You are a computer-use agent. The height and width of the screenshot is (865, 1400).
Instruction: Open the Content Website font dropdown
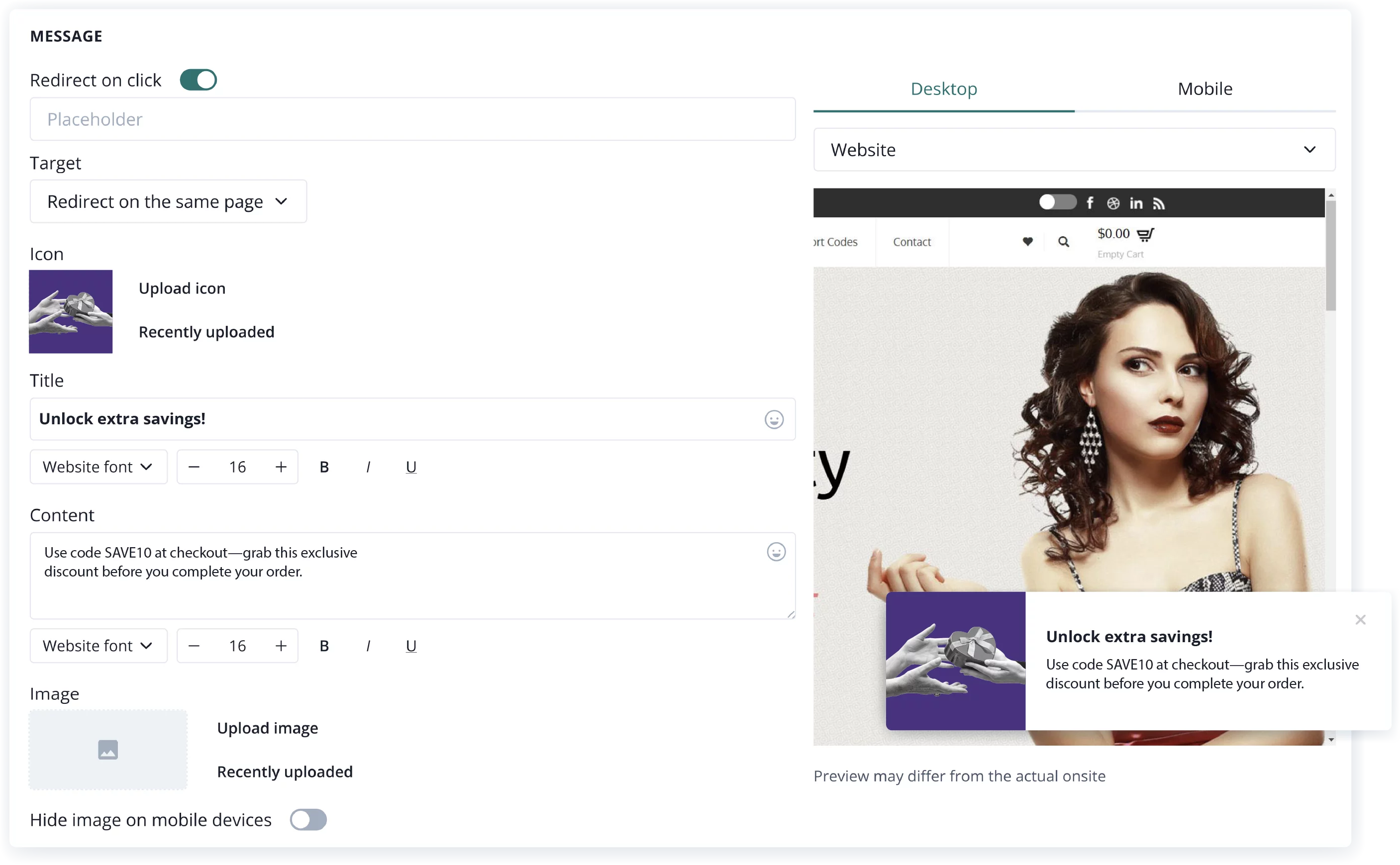tap(99, 646)
